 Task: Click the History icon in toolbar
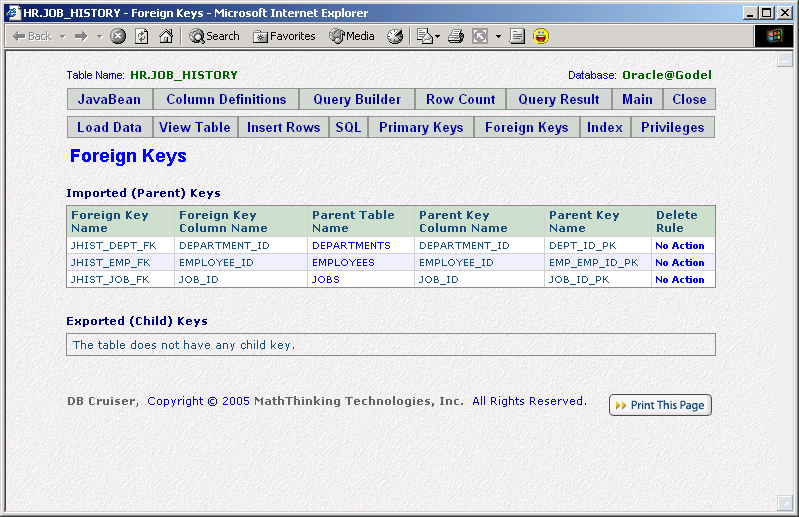coord(395,36)
